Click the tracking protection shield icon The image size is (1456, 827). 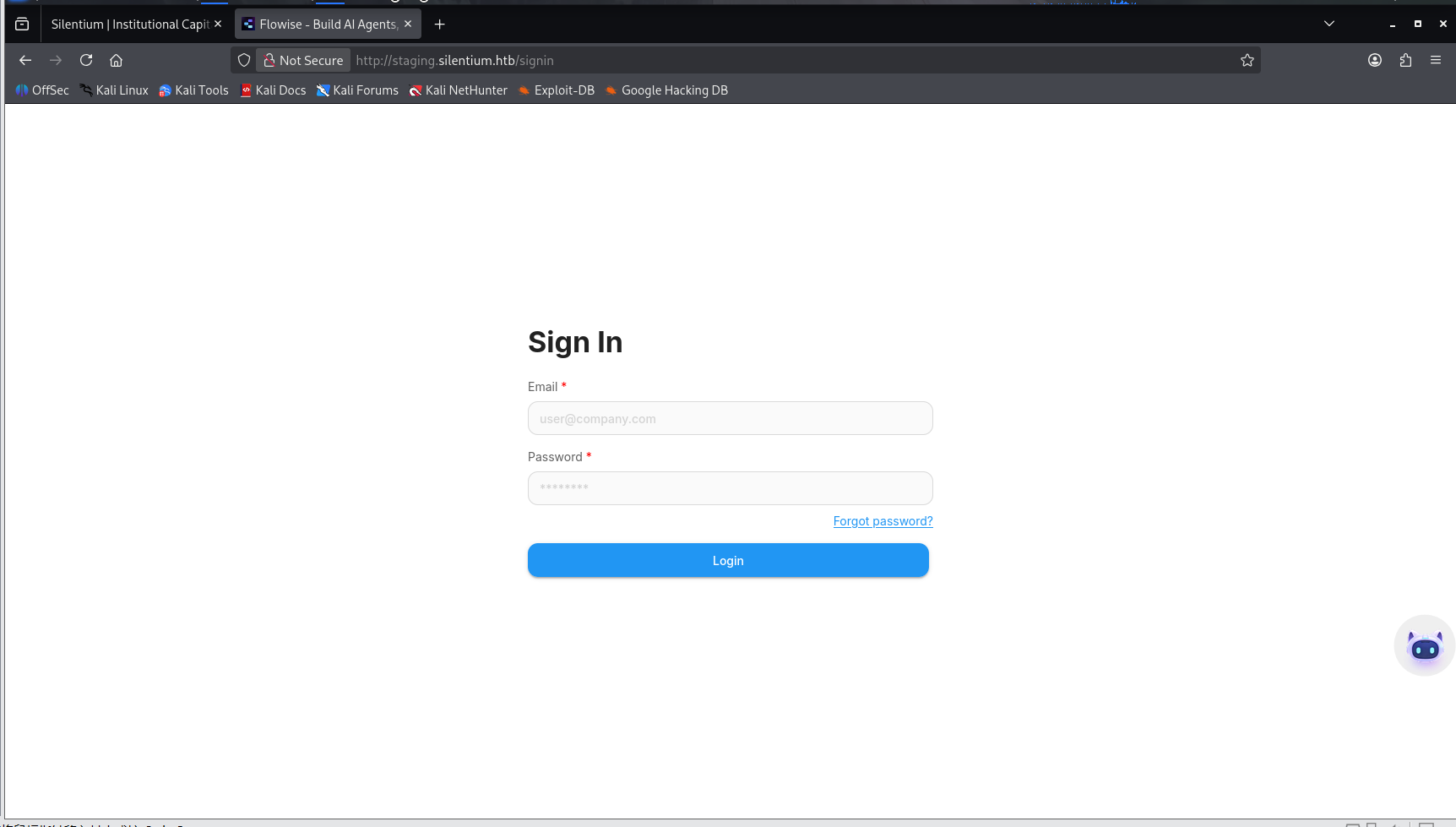(244, 60)
